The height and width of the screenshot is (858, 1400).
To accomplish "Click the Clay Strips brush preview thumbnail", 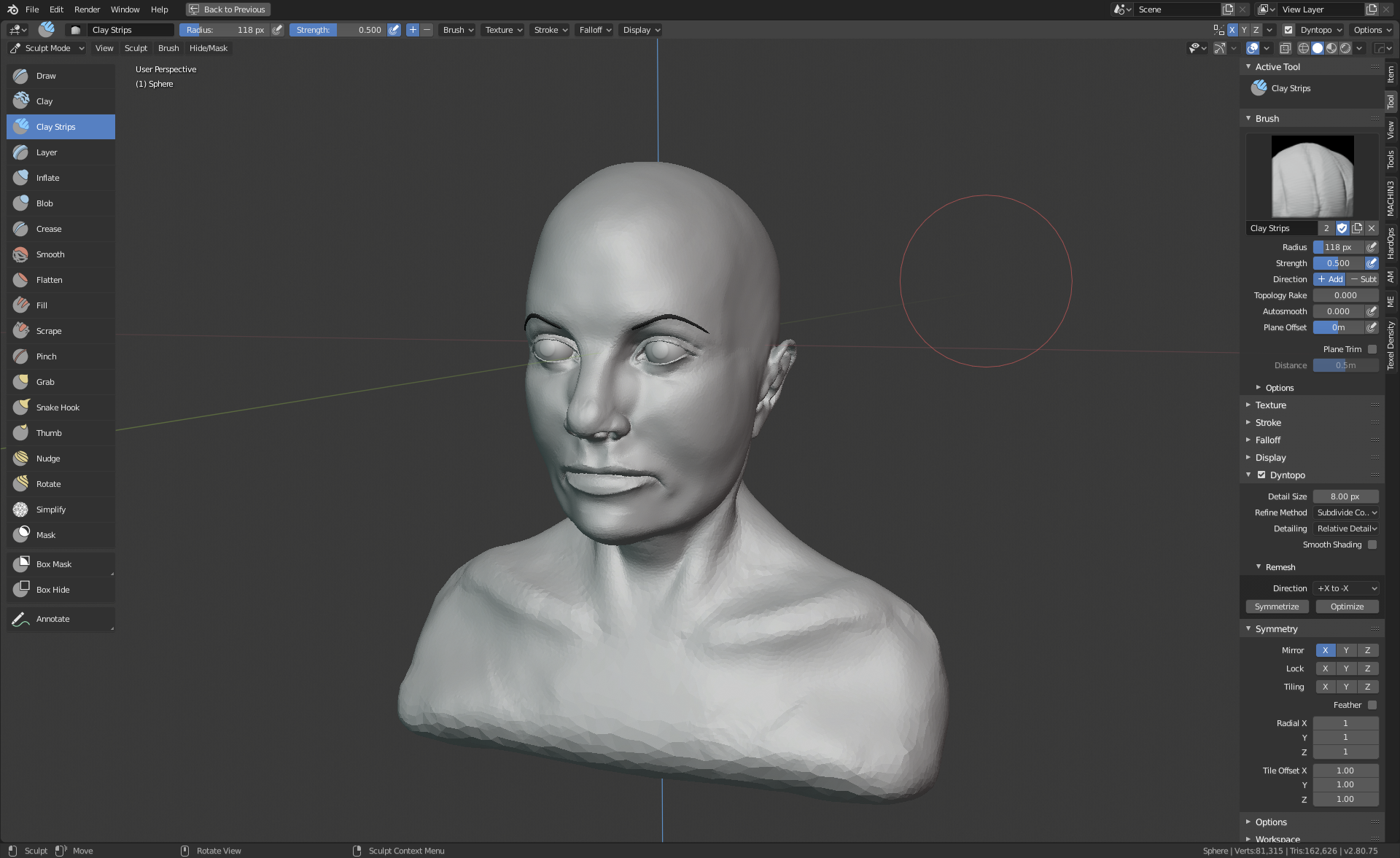I will pos(1312,176).
